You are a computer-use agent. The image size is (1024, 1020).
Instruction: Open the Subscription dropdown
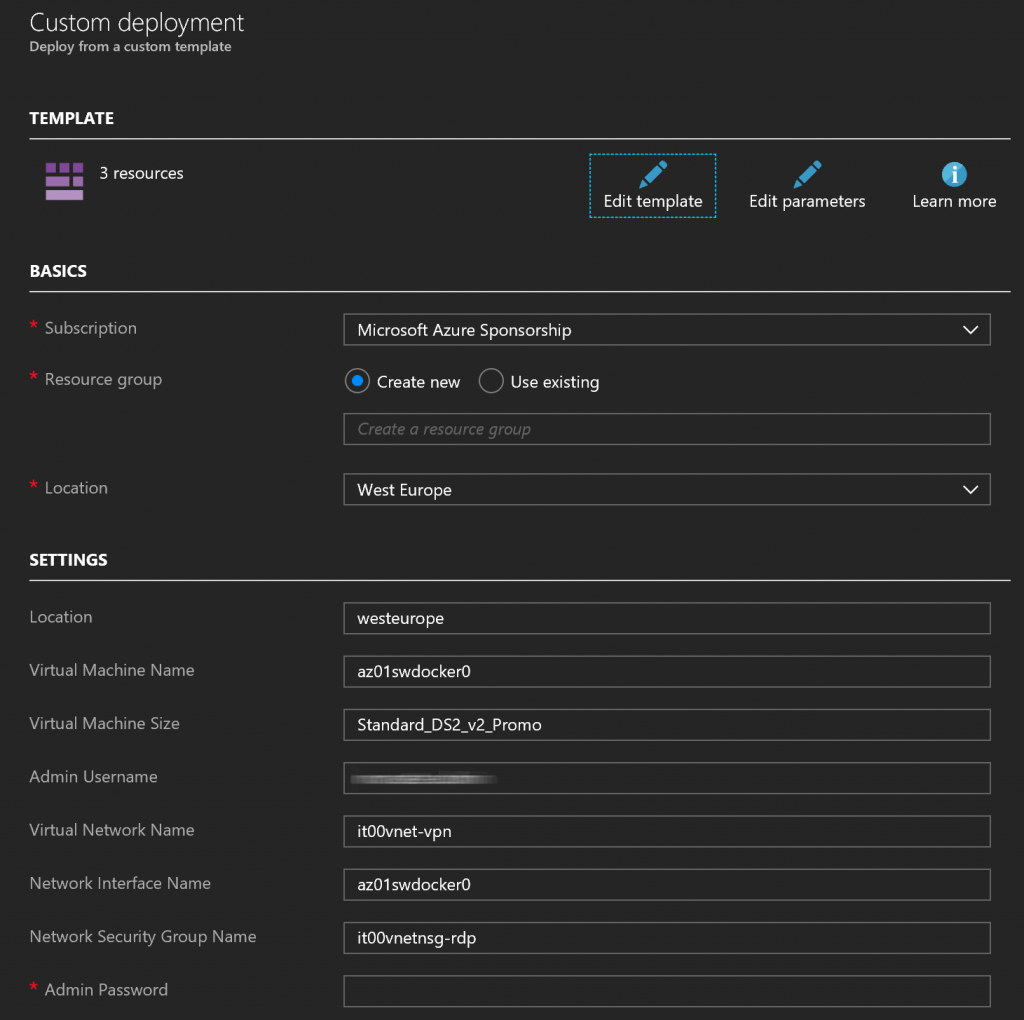pyautogui.click(x=667, y=330)
